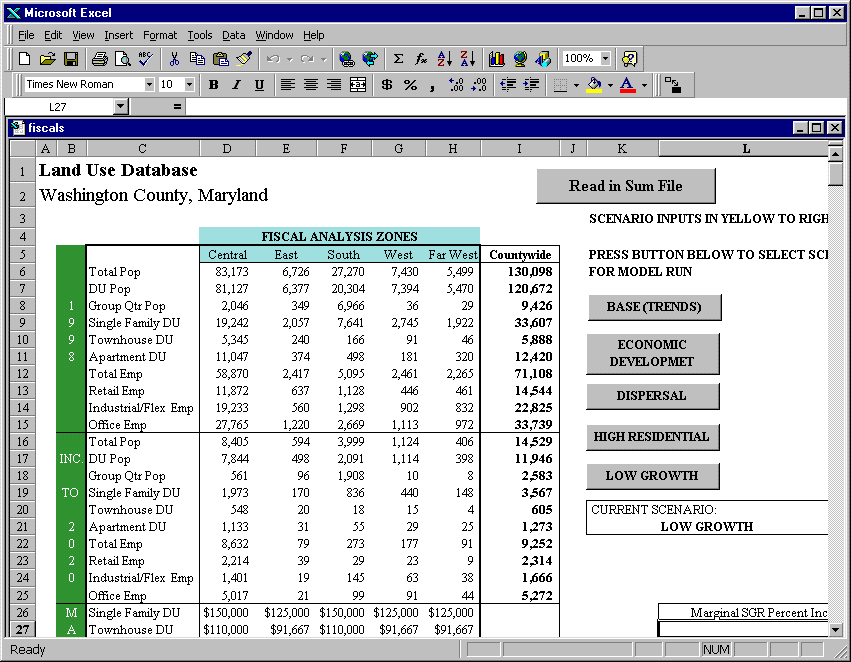Expand the Redo history dropdown
Image resolution: width=851 pixels, height=662 pixels.
pyautogui.click(x=324, y=59)
